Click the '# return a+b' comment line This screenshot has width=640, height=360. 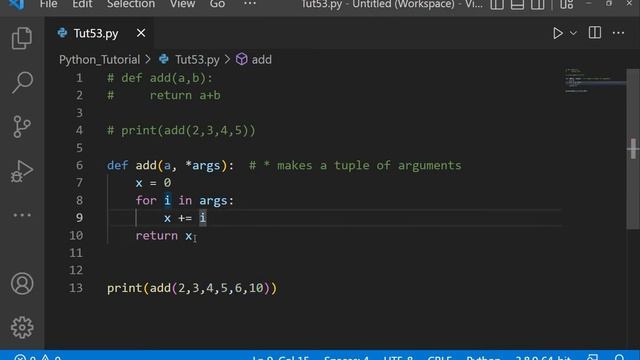click(164, 96)
